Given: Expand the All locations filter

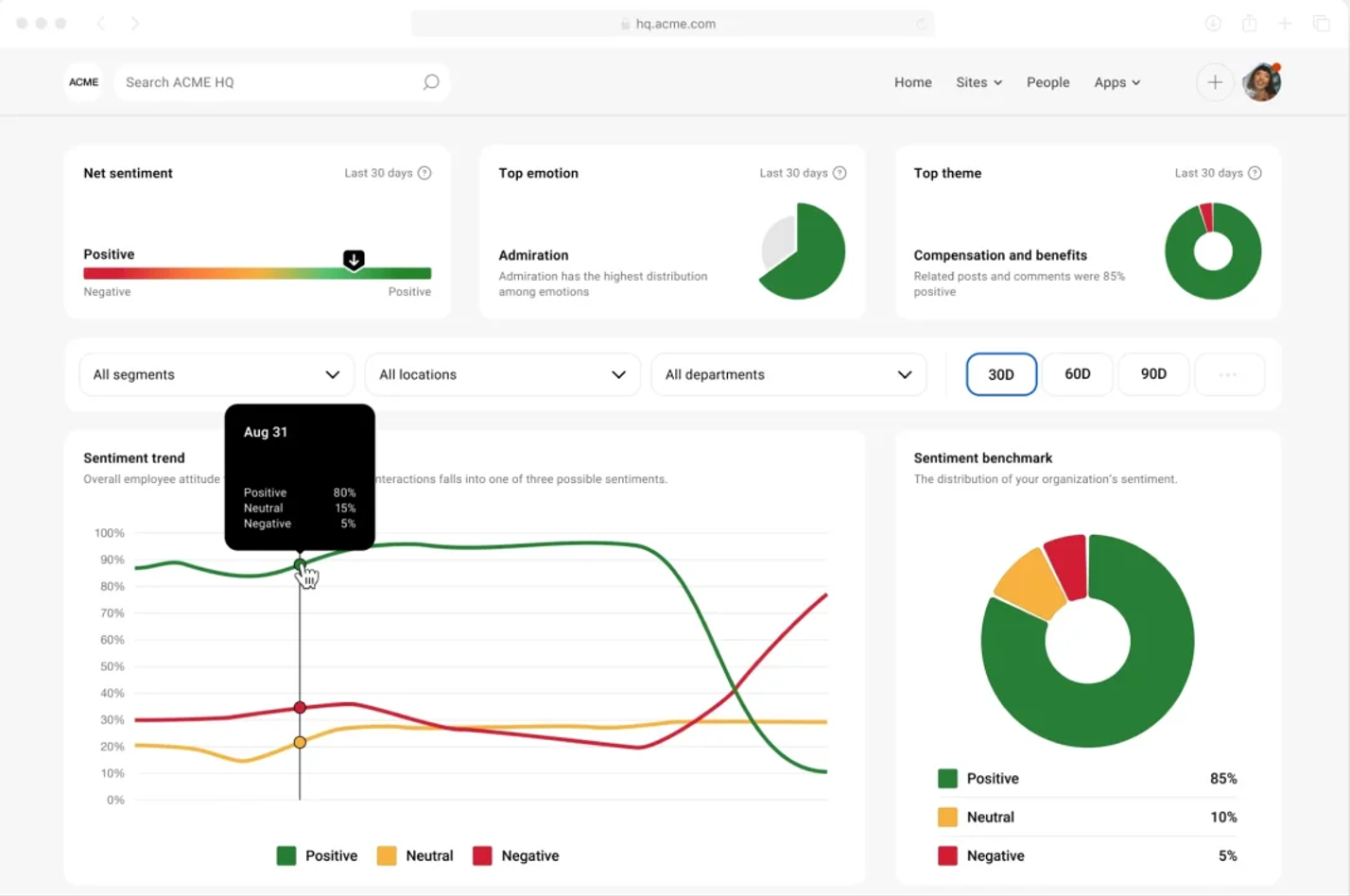Looking at the screenshot, I should pyautogui.click(x=502, y=374).
